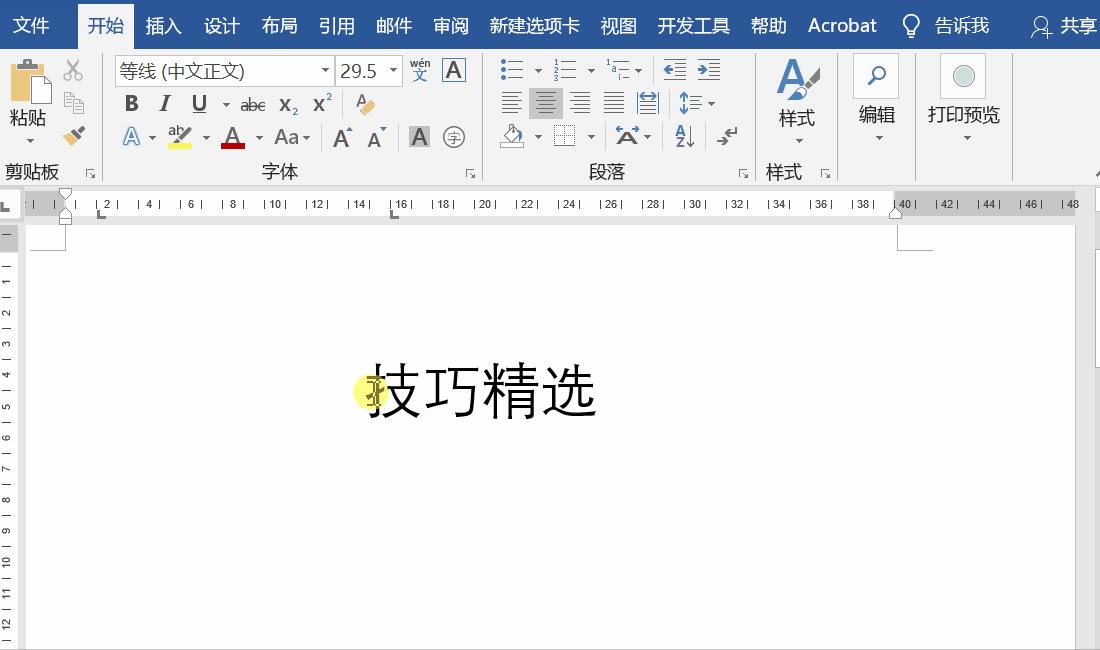Apply bold formatting with the B icon
1100x650 pixels.
click(131, 103)
